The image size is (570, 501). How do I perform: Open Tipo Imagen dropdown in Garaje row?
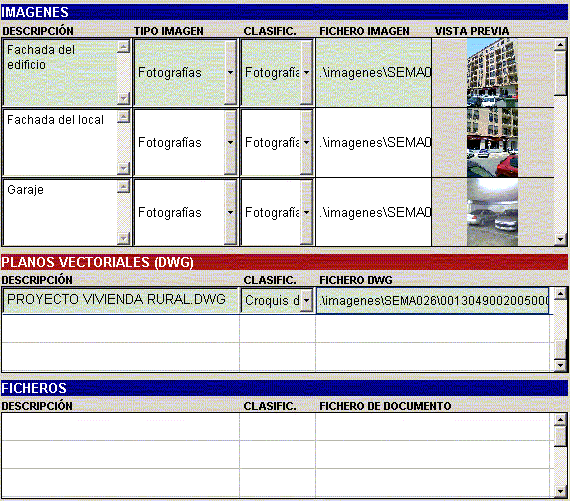coord(230,212)
